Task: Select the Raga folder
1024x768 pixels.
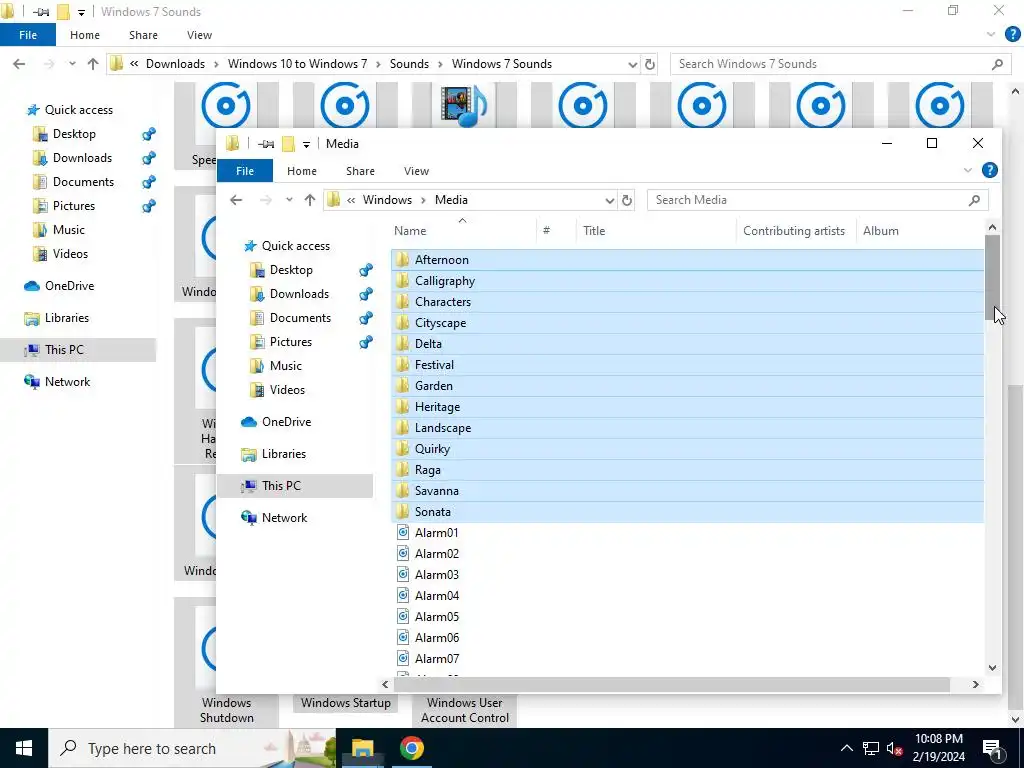Action: pyautogui.click(x=687, y=470)
